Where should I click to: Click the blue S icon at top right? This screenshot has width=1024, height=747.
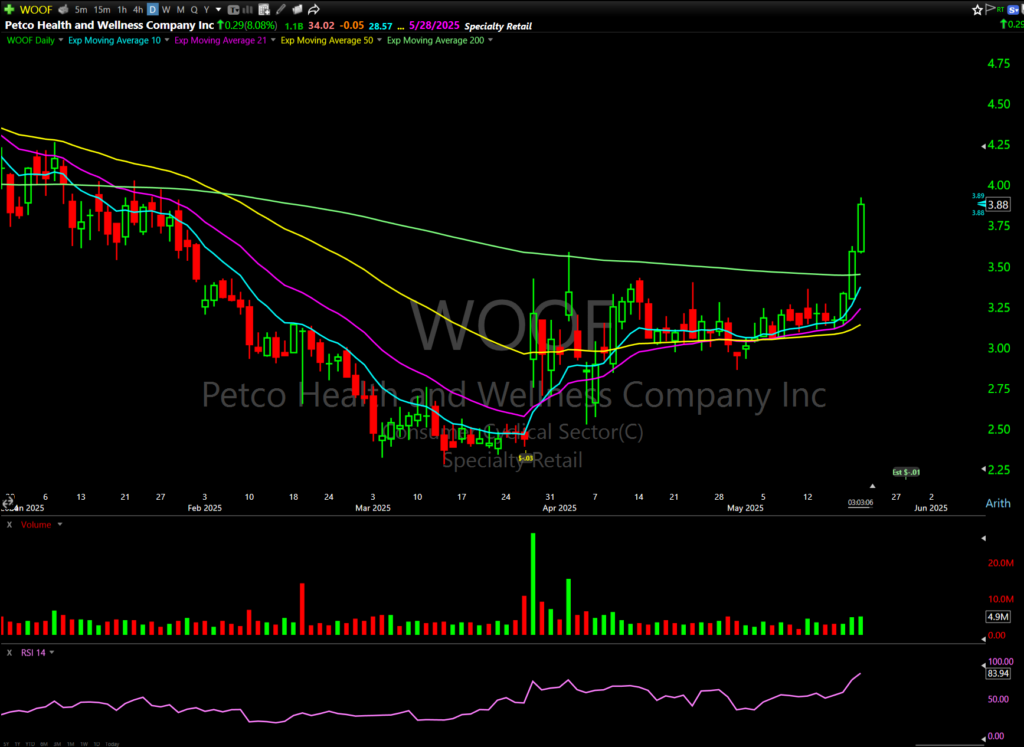point(1014,9)
